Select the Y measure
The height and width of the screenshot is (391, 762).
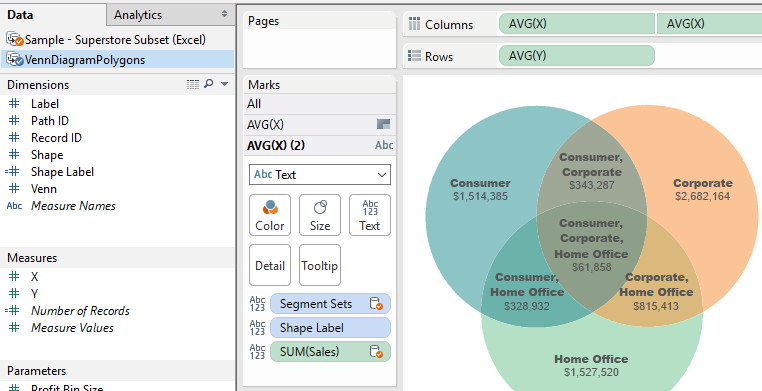tap(35, 294)
